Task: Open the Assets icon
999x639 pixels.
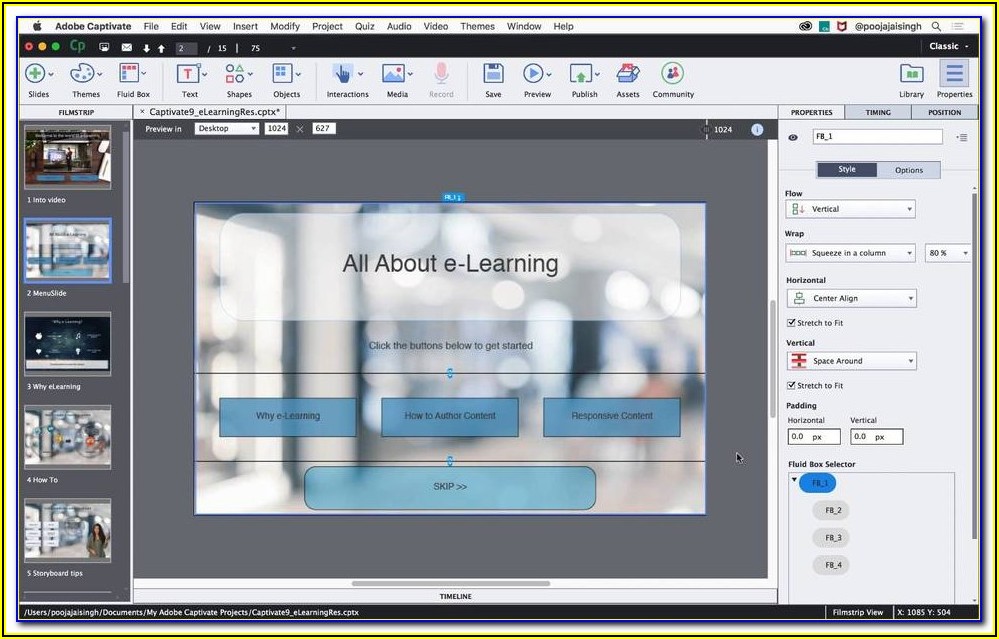Action: point(627,74)
